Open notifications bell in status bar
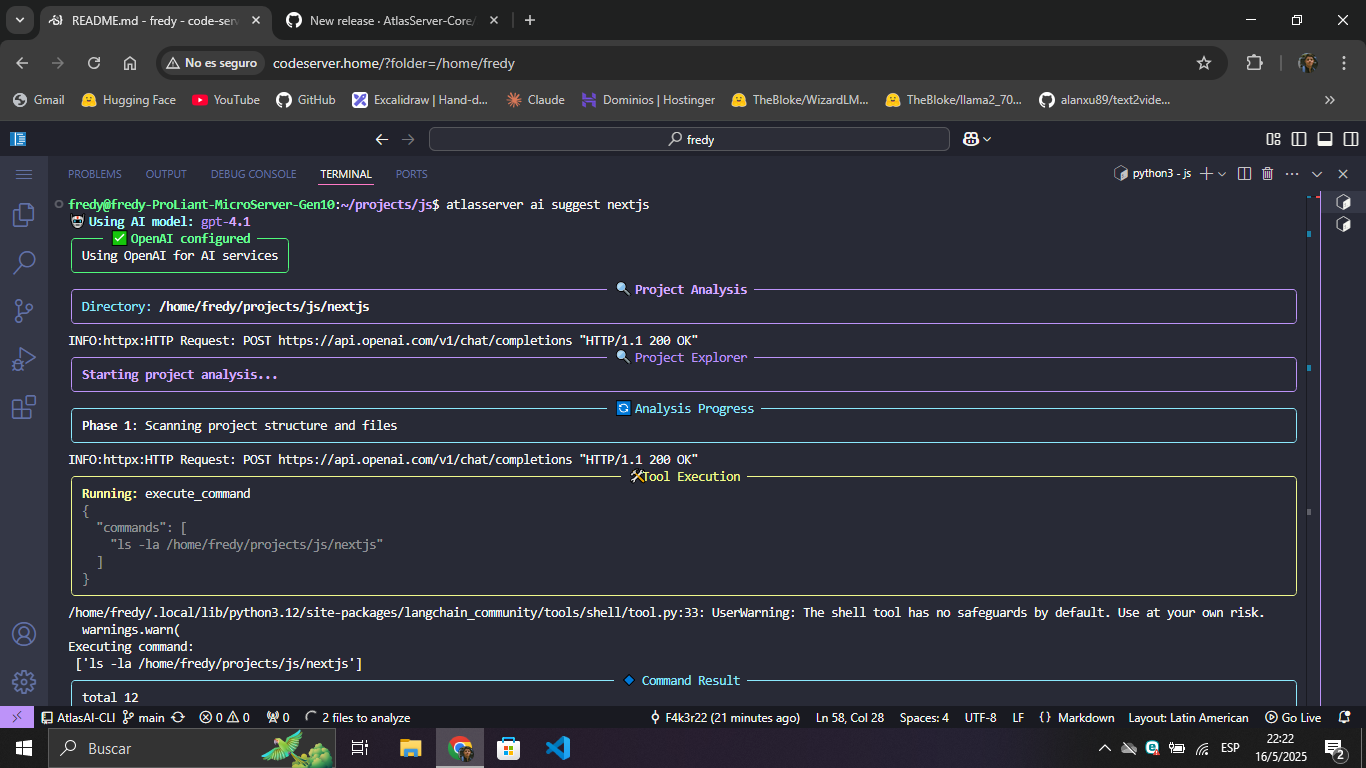 (x=1345, y=717)
